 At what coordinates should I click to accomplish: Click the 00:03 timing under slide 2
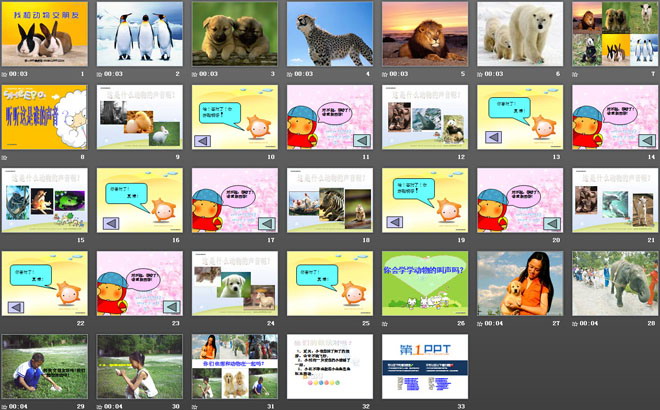[x=113, y=74]
